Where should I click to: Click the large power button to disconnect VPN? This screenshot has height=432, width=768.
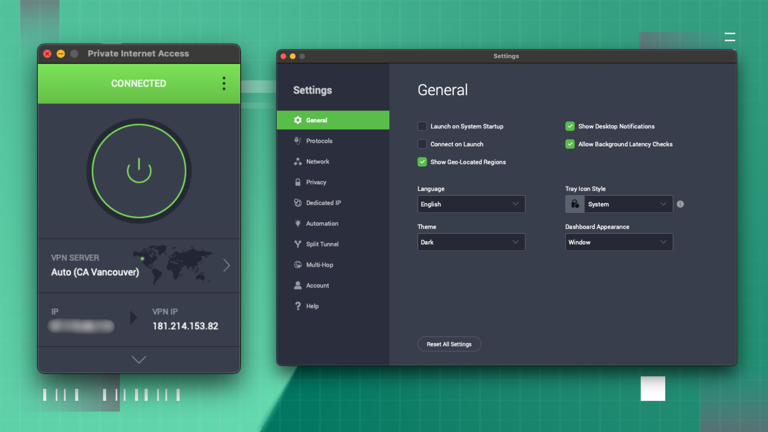tap(139, 170)
